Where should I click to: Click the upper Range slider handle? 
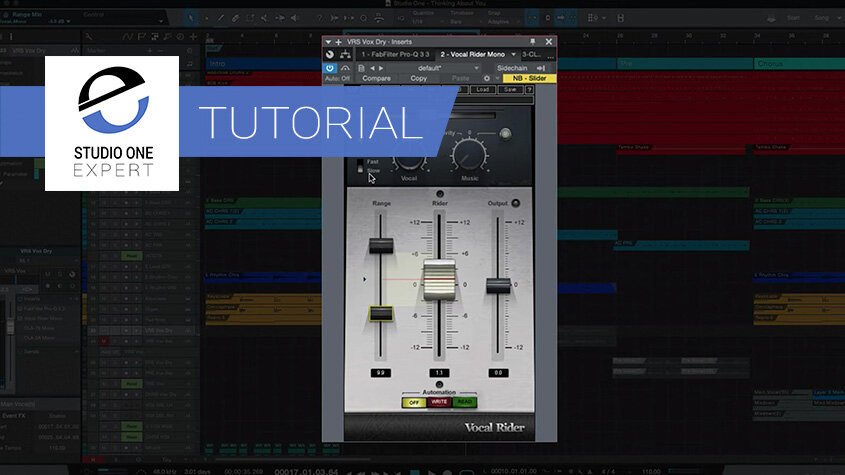pos(381,245)
